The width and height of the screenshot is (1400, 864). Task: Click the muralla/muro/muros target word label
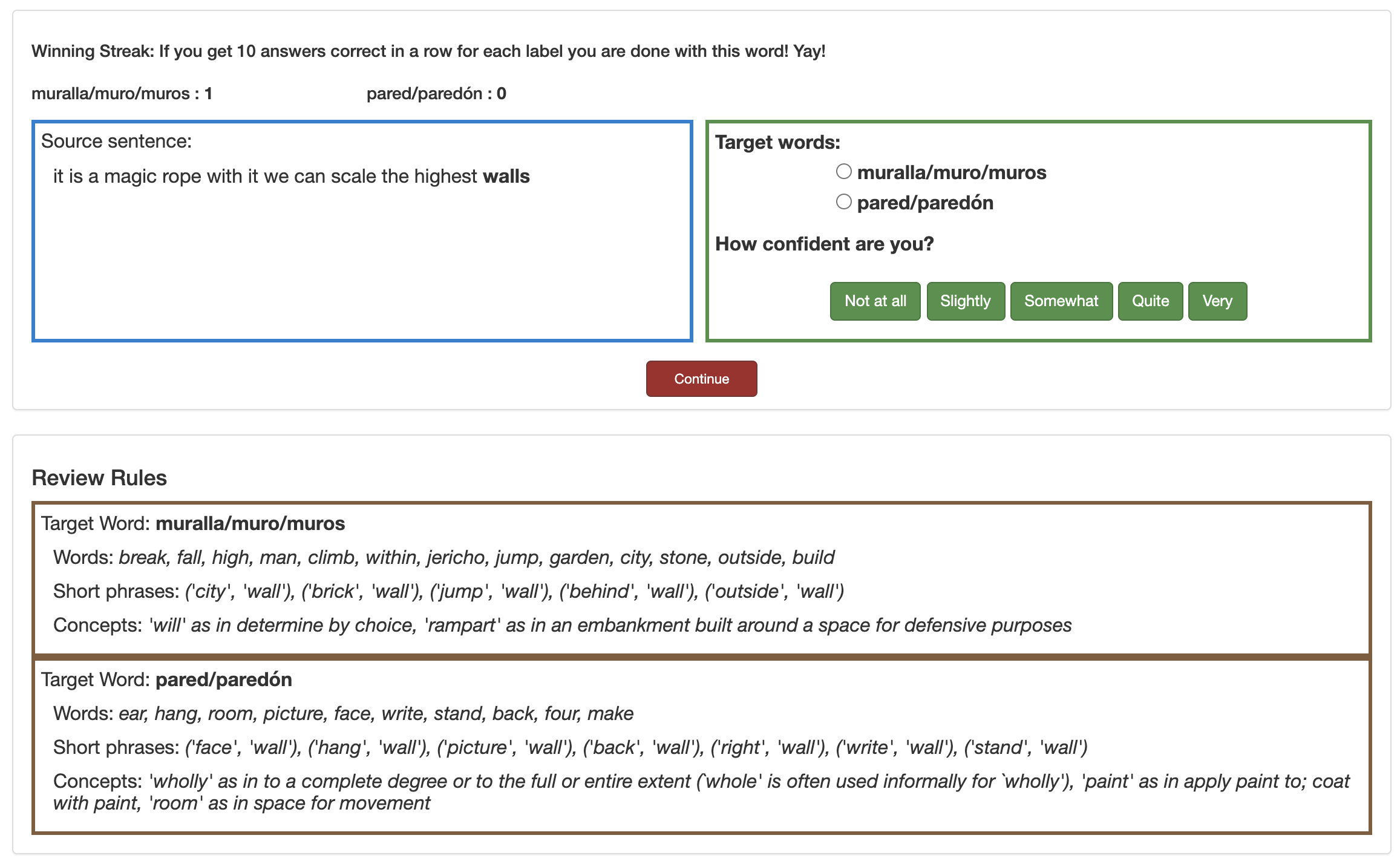click(x=951, y=173)
